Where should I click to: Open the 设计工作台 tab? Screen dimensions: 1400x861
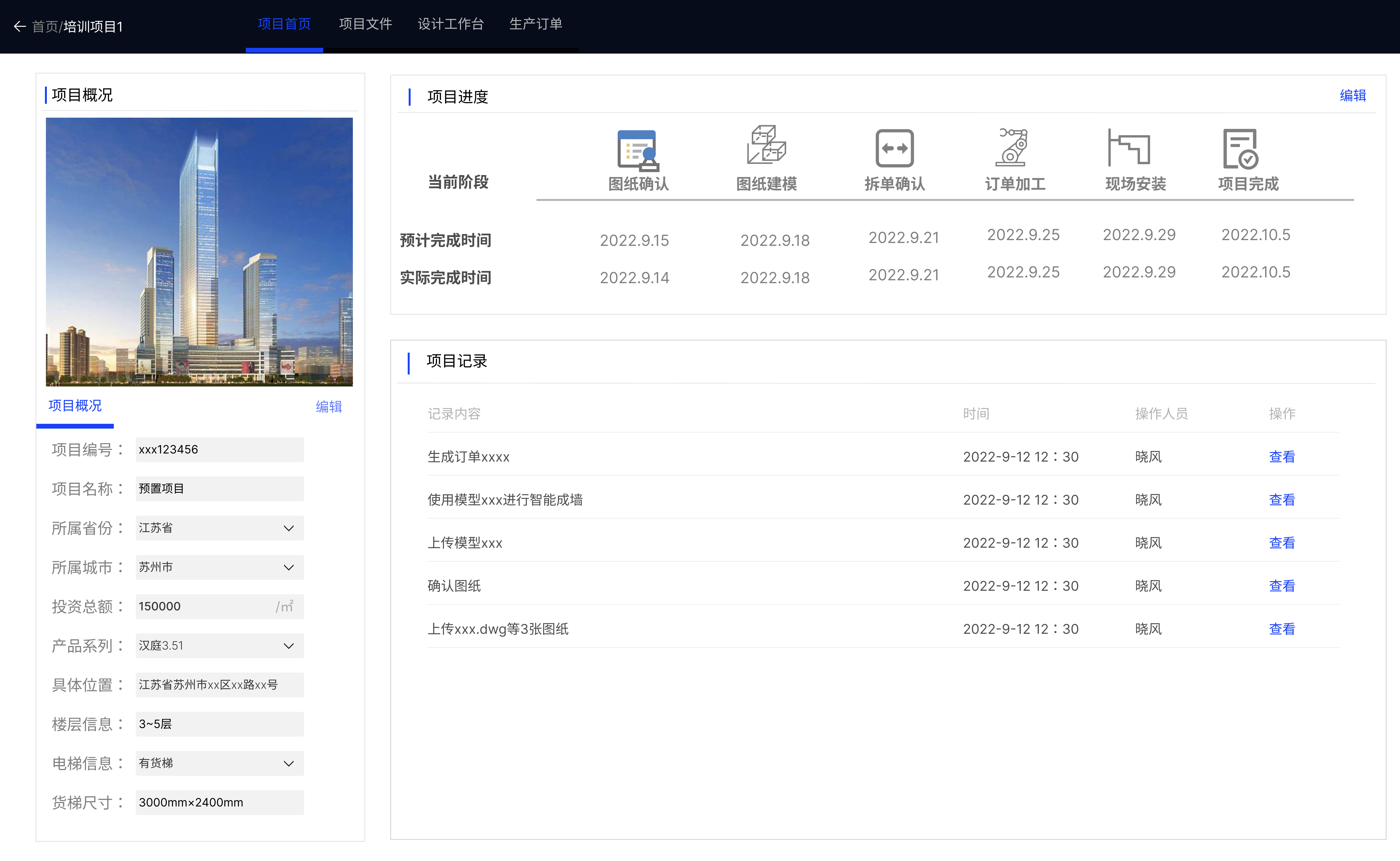tap(450, 24)
